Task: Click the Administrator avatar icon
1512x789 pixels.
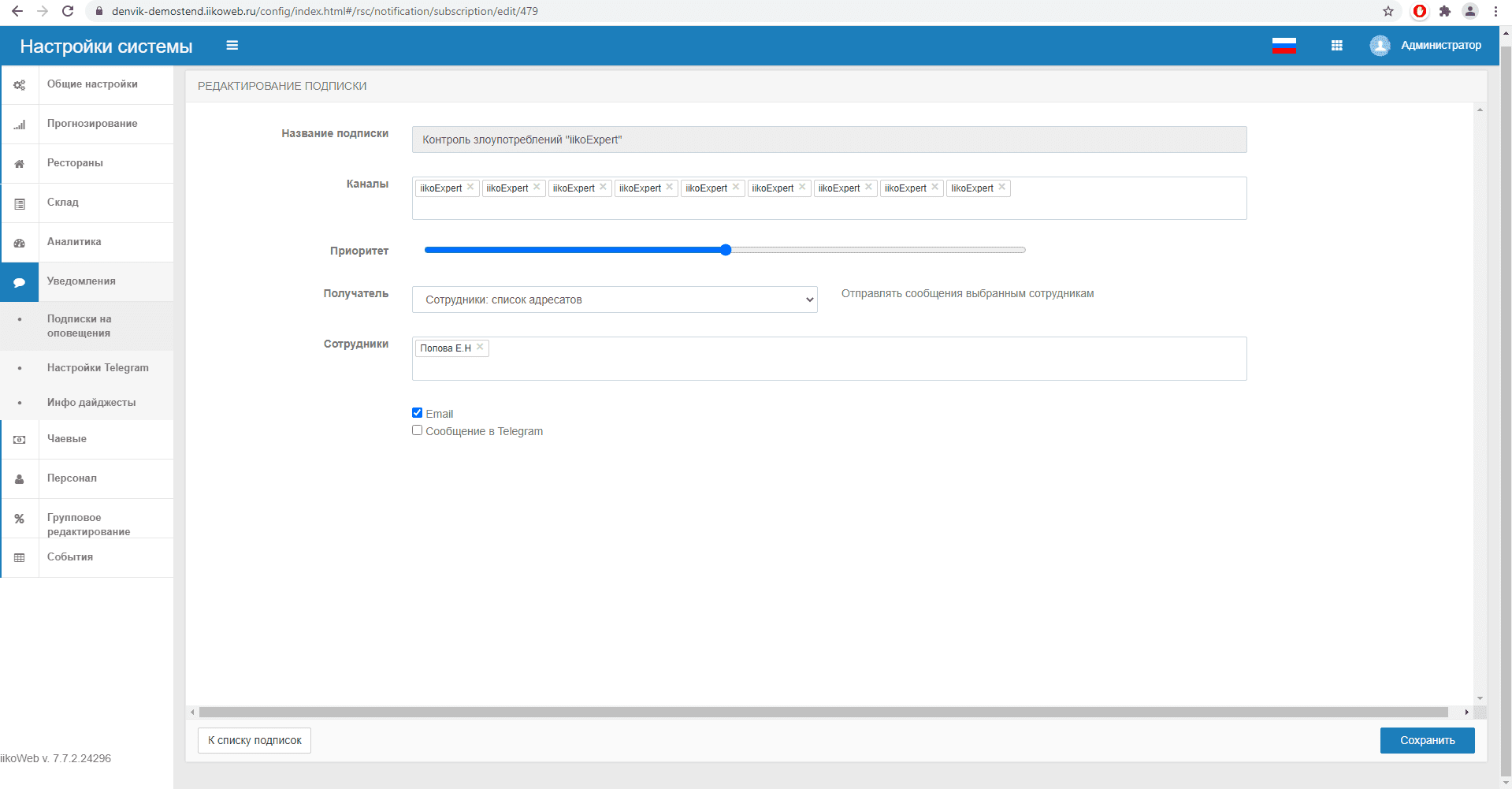Action: (x=1380, y=46)
